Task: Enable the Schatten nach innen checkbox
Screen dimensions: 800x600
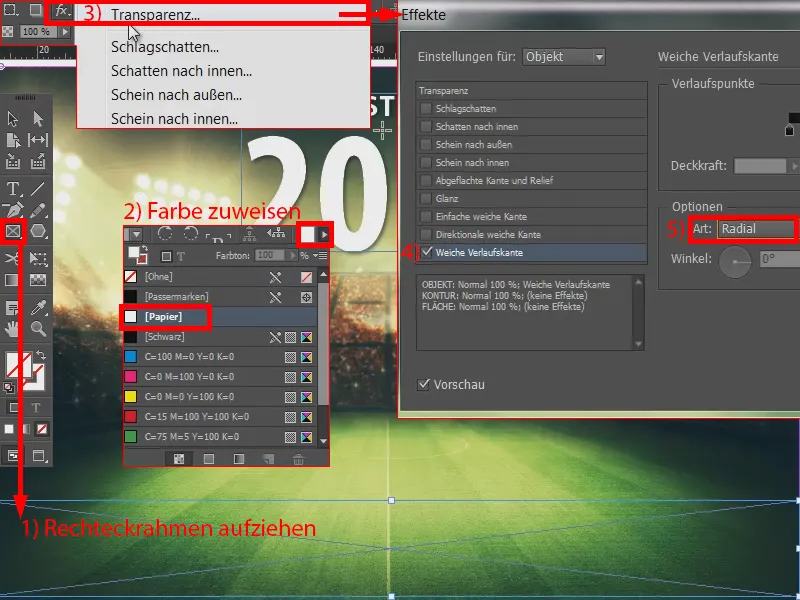Action: 426,127
